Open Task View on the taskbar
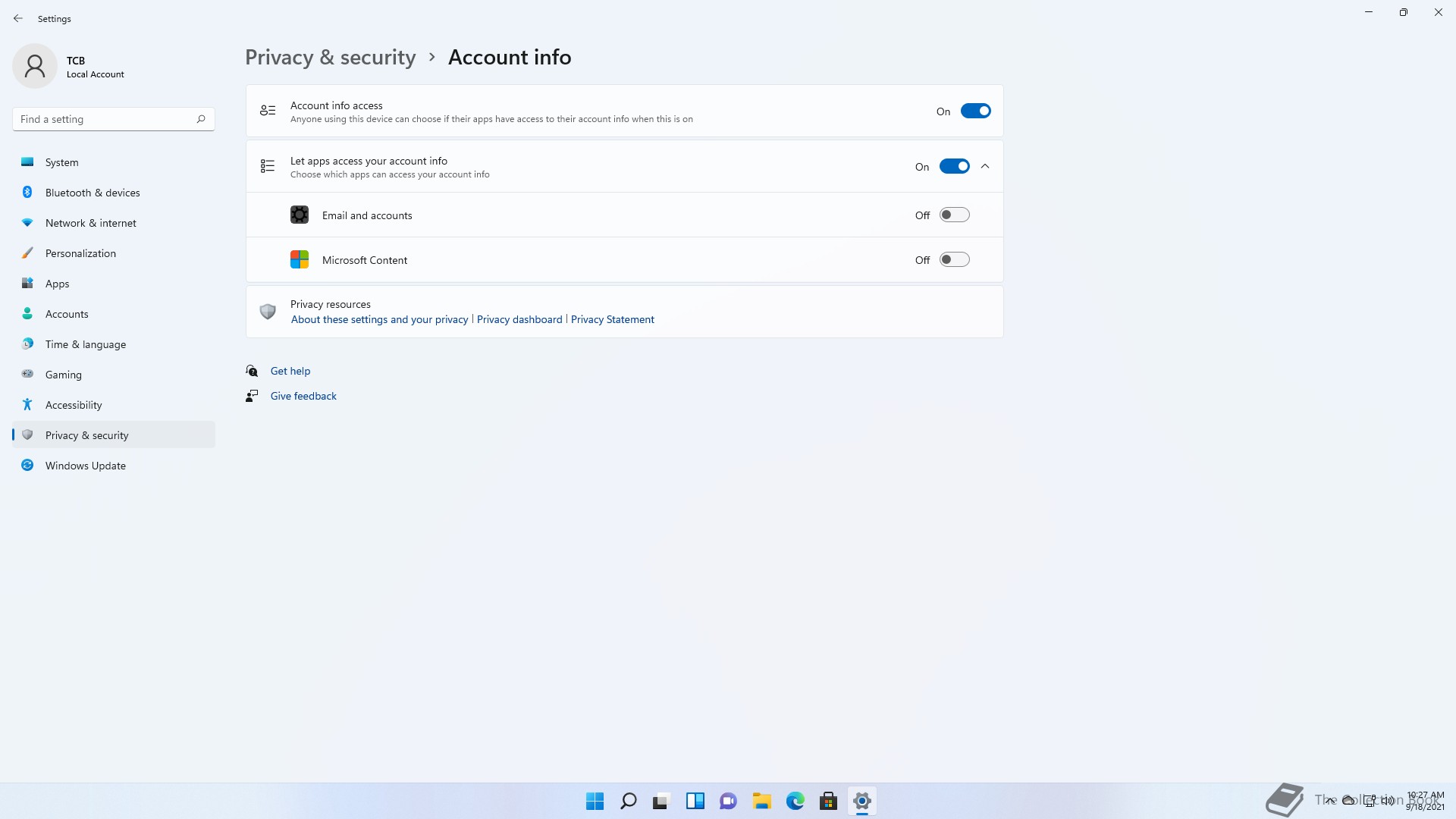The image size is (1456, 819). (x=661, y=801)
